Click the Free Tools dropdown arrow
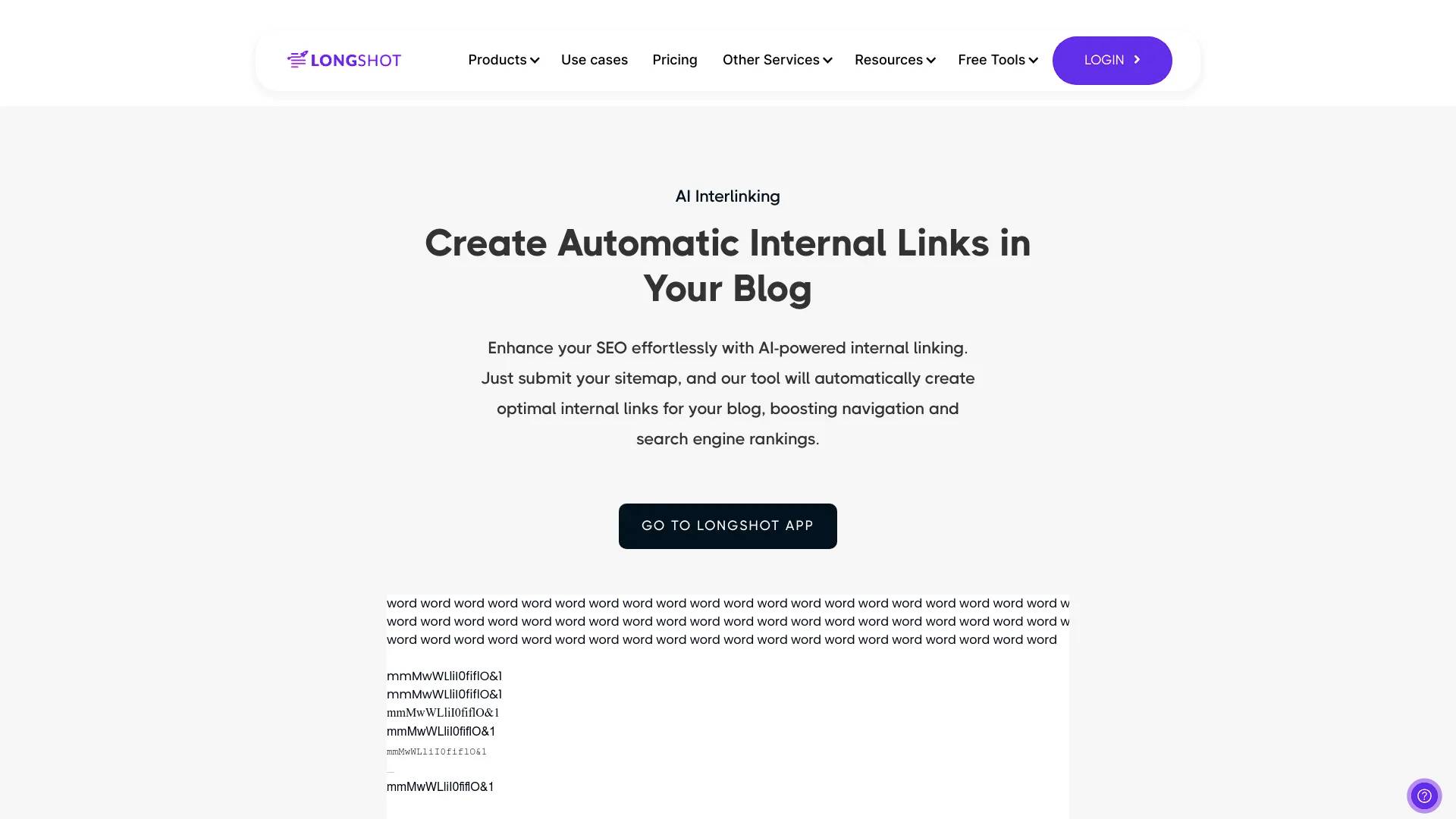The height and width of the screenshot is (819, 1456). pos(1034,60)
